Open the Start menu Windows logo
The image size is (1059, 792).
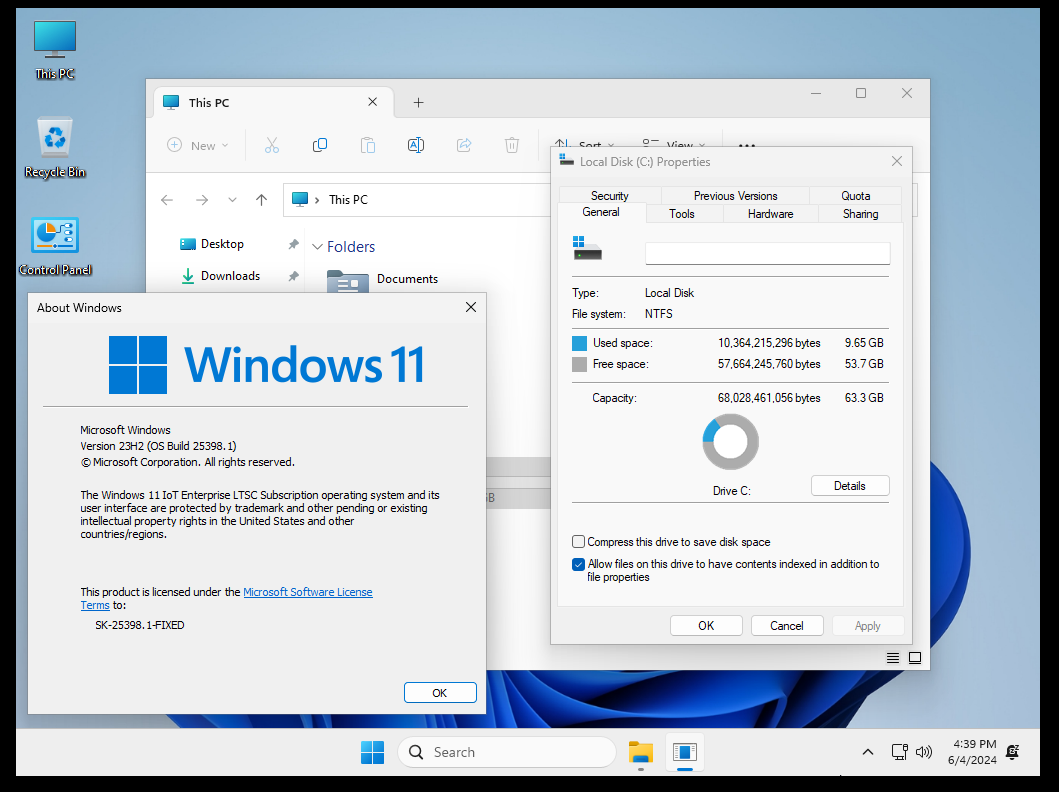pos(372,752)
